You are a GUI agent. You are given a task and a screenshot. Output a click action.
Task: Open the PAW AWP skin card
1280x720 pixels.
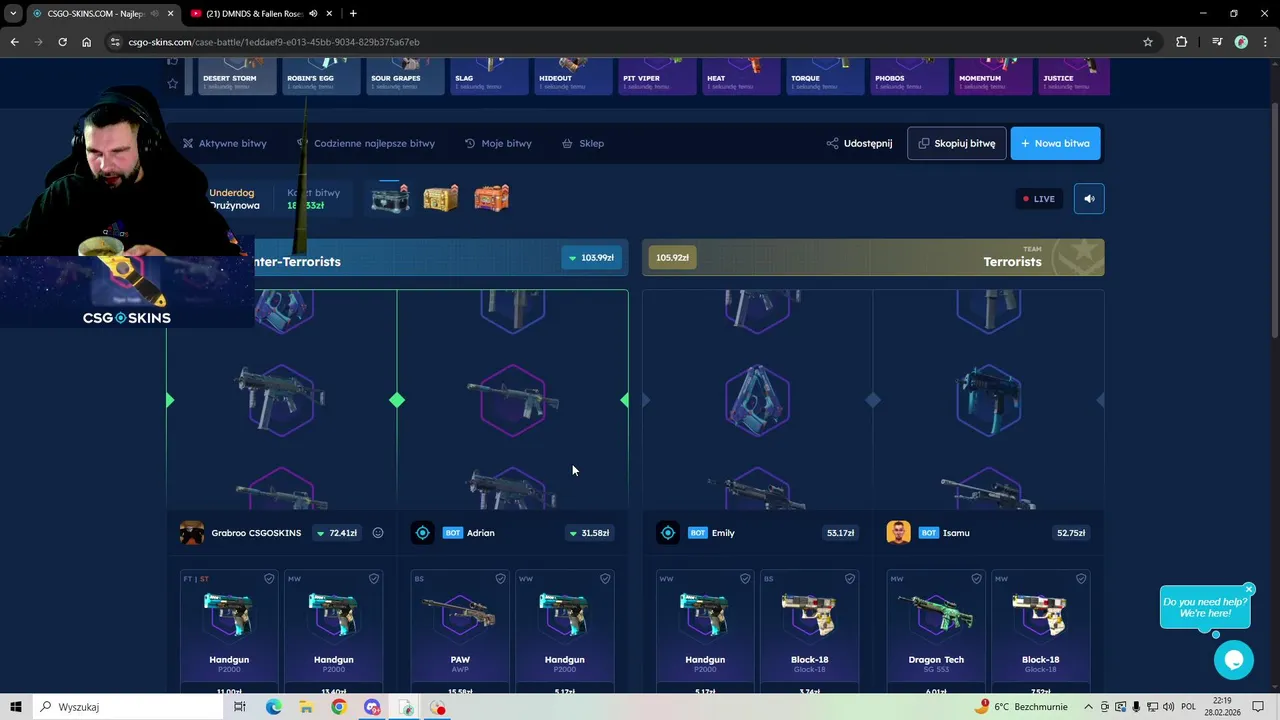pos(460,630)
